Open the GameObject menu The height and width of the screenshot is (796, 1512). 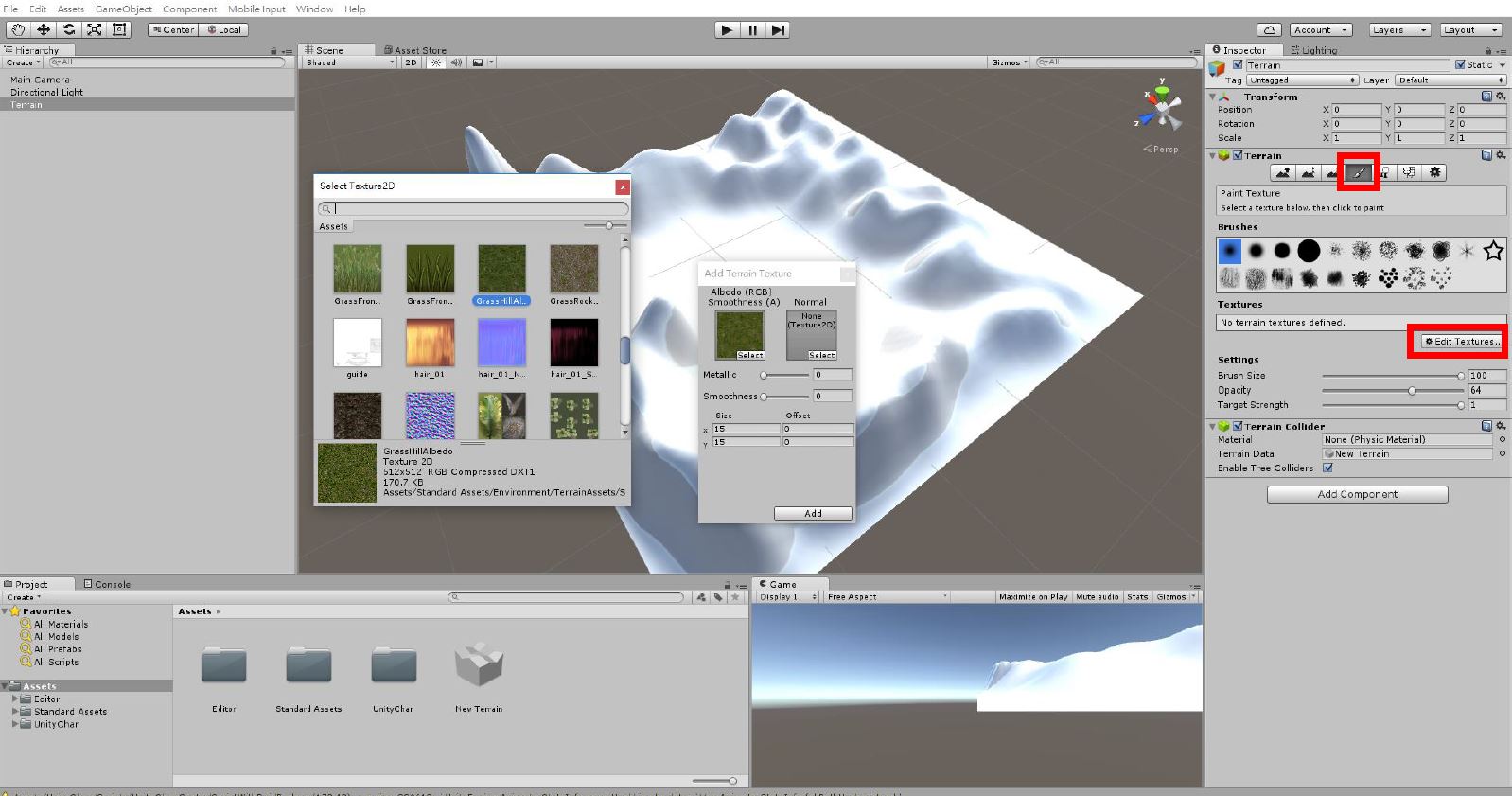[123, 9]
